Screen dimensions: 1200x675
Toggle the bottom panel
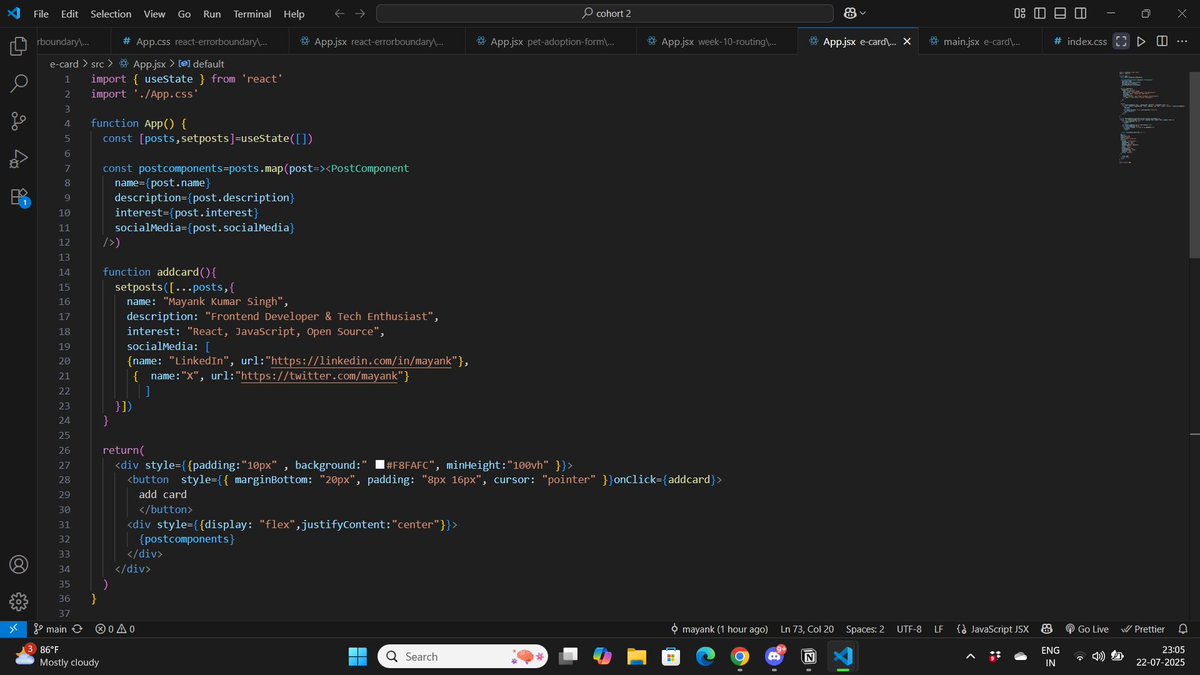tap(1060, 13)
